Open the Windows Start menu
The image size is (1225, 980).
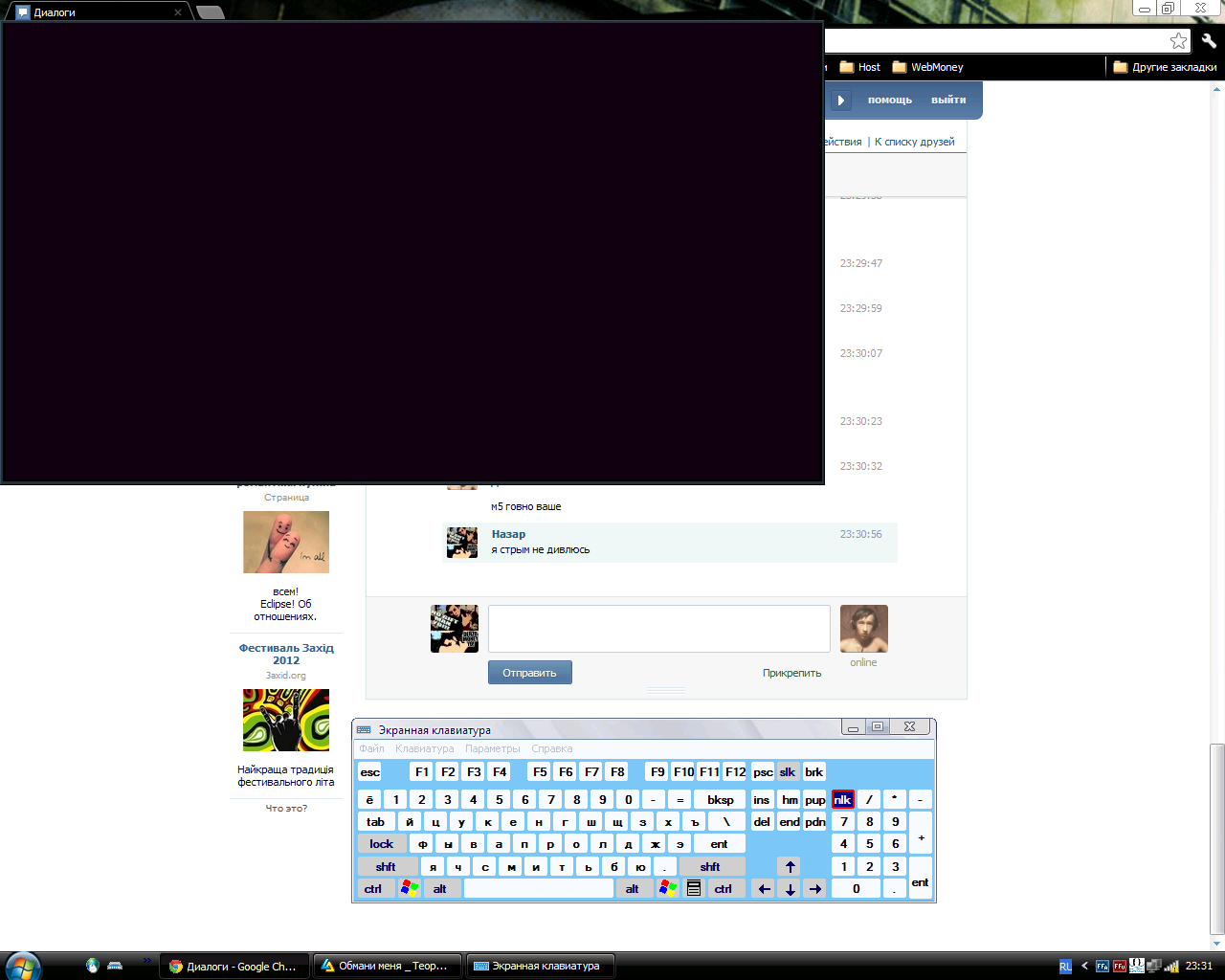pyautogui.click(x=23, y=966)
